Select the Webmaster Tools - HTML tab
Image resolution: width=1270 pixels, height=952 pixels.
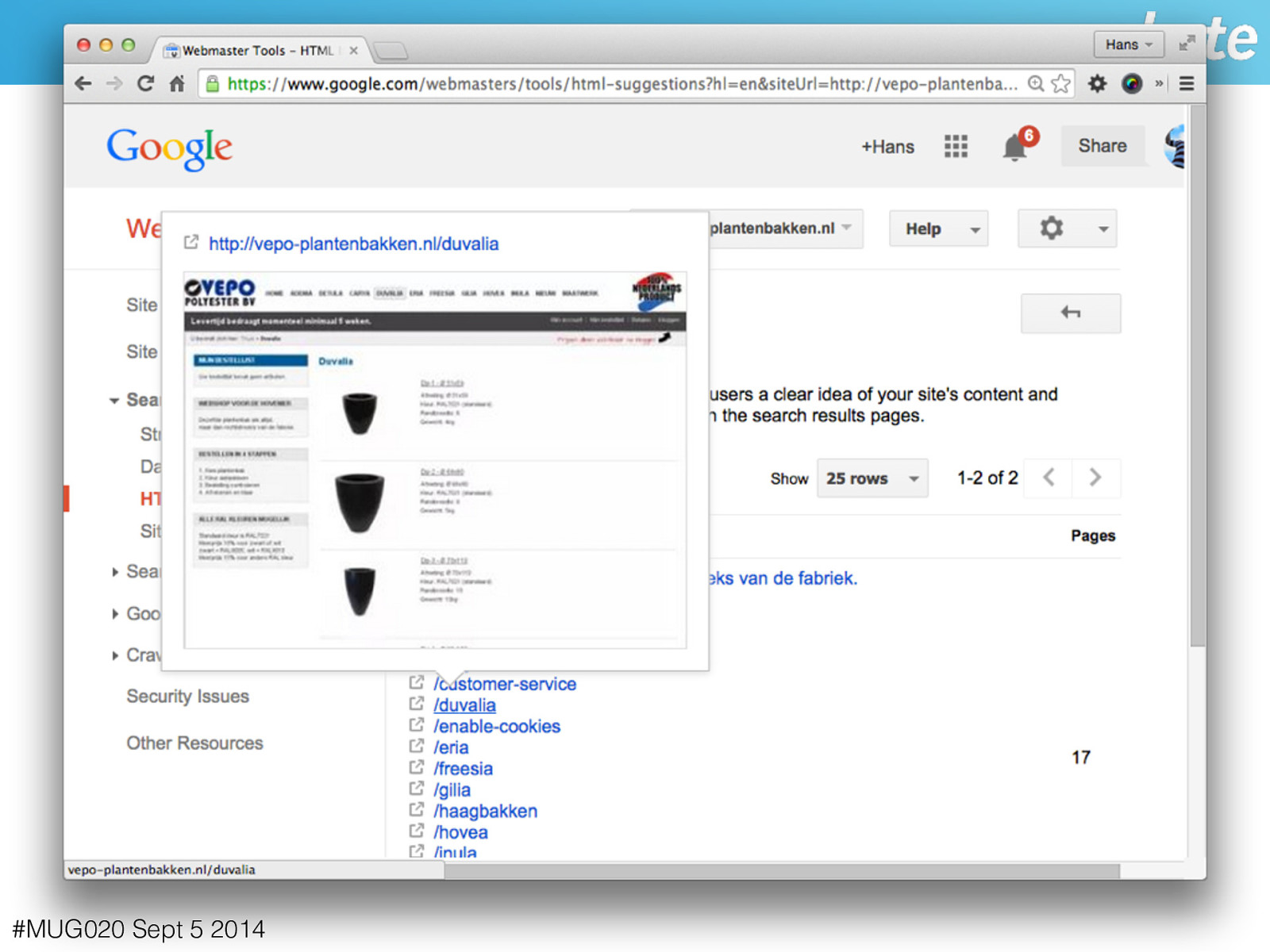(x=258, y=50)
